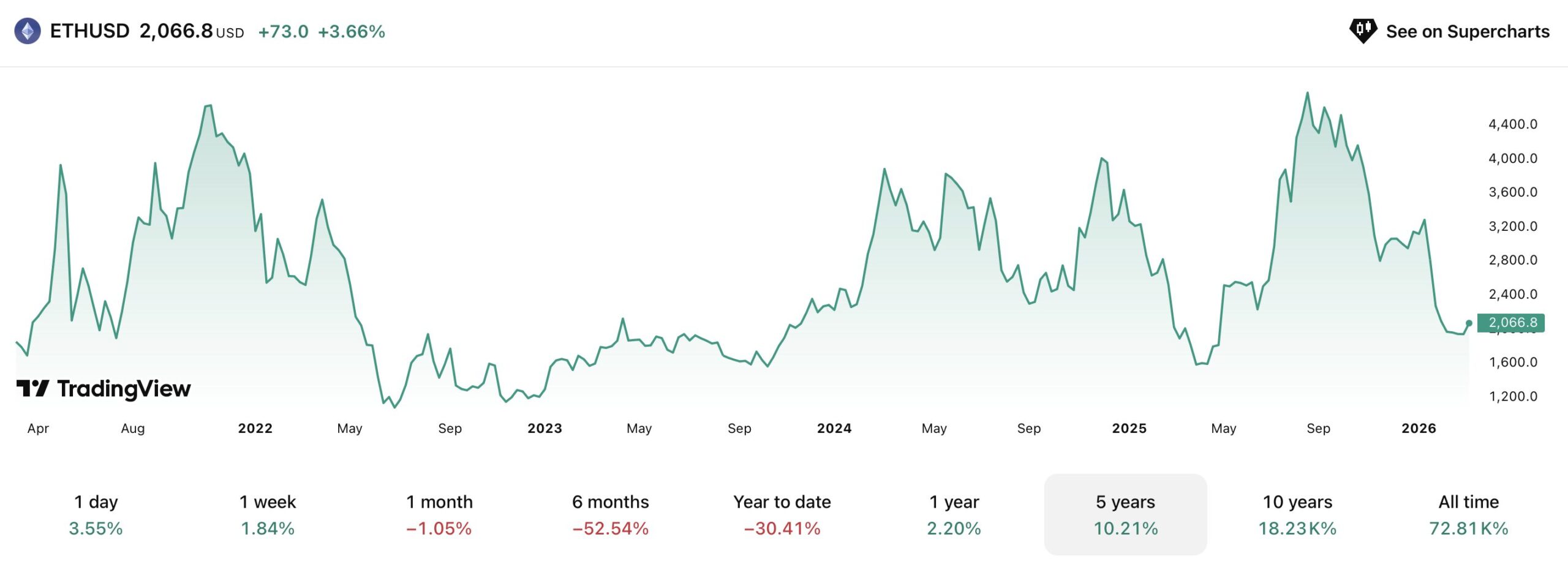The height and width of the screenshot is (561, 1568).
Task: Click the 2022 marker on time axis
Action: pos(255,429)
